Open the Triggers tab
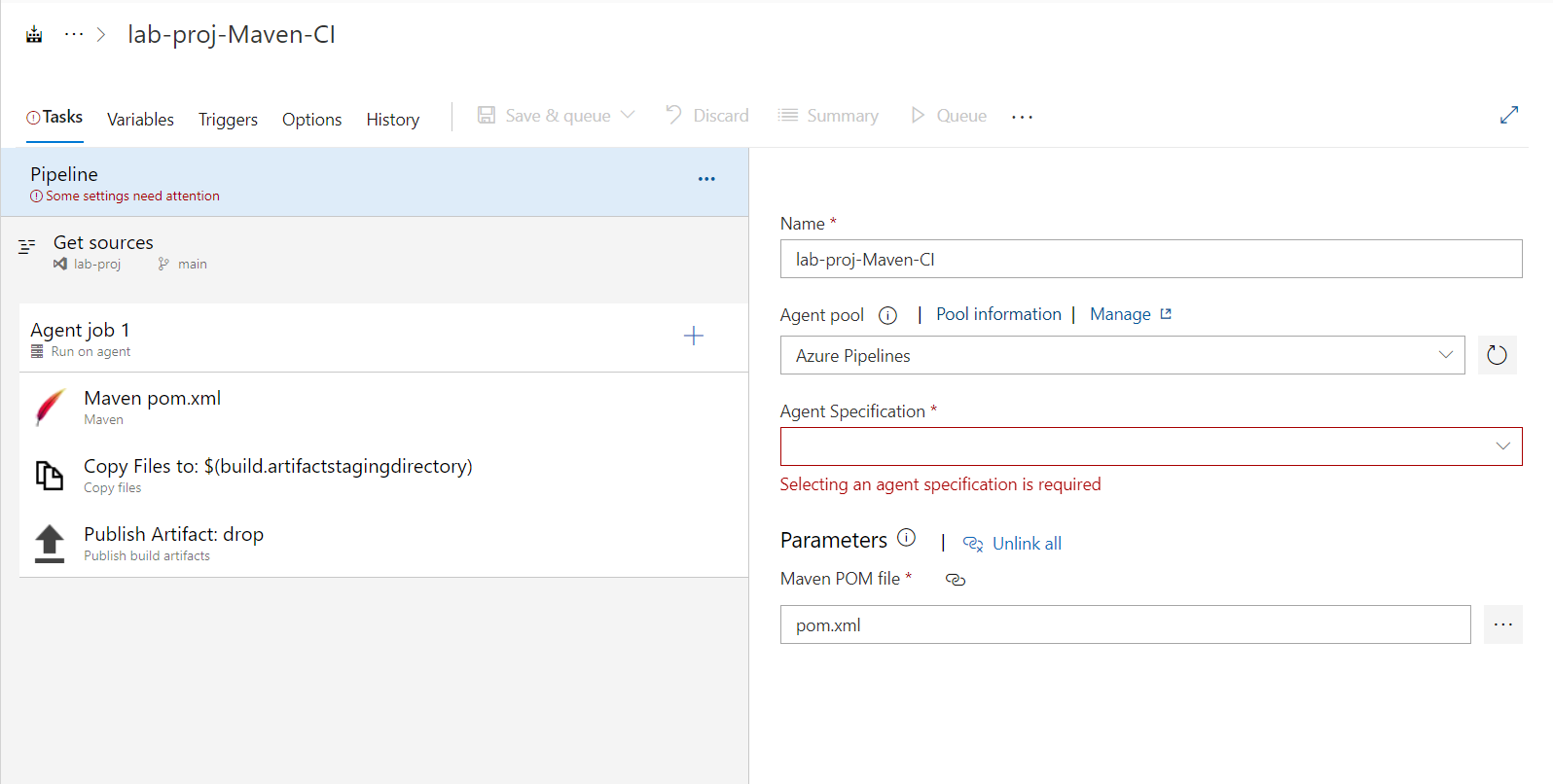The width and height of the screenshot is (1553, 784). (228, 120)
